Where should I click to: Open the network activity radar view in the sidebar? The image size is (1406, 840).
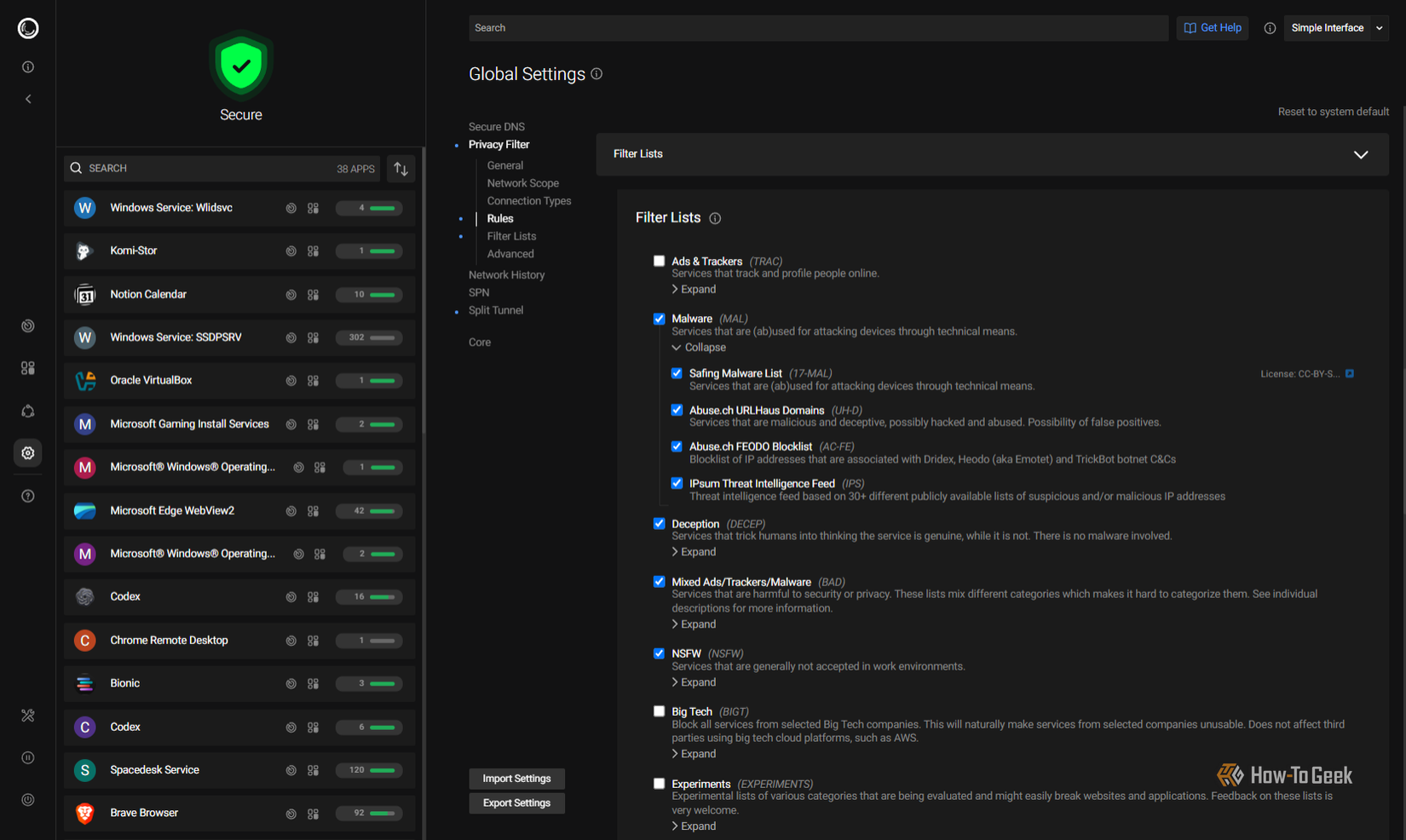click(28, 325)
